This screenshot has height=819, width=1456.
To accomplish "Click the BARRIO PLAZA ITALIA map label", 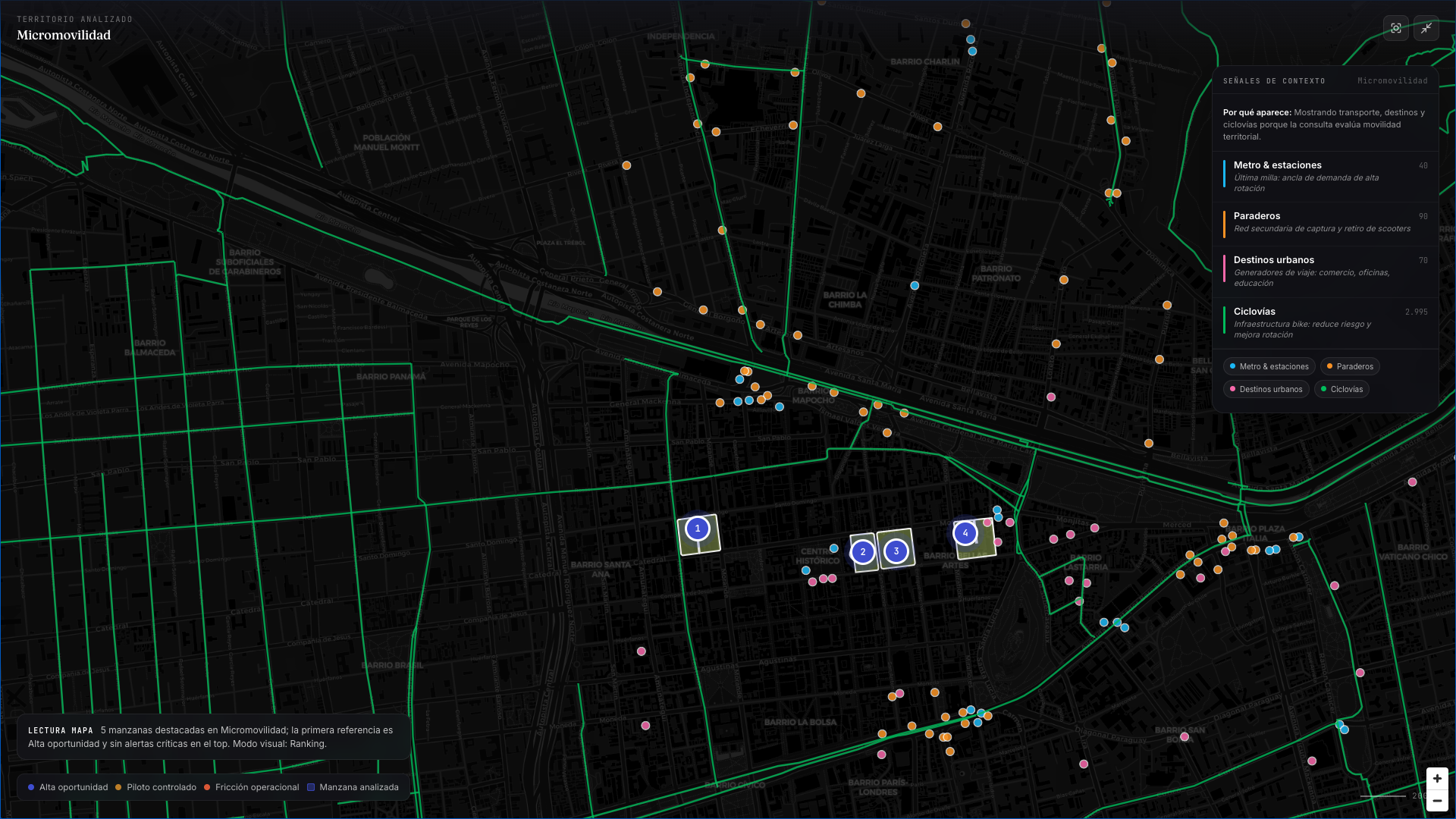I will 1256,533.
